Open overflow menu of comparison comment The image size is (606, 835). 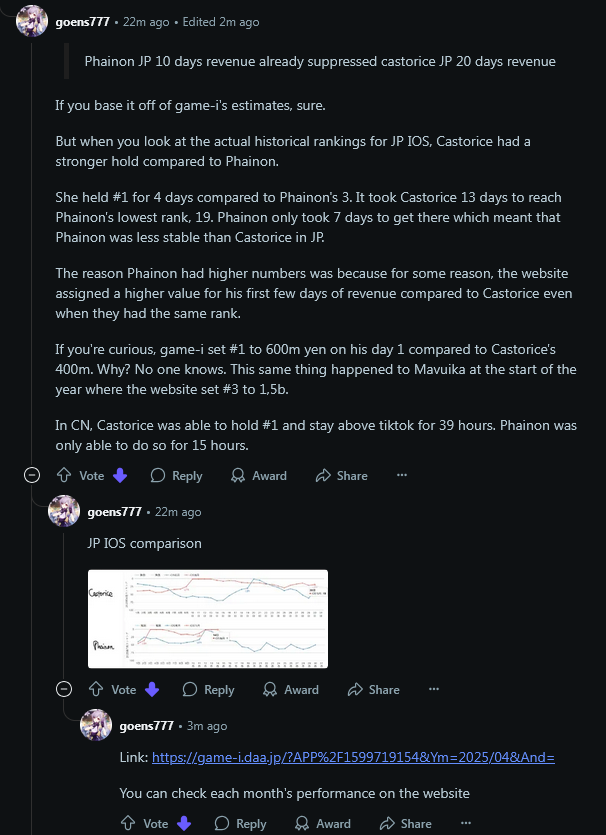[434, 689]
